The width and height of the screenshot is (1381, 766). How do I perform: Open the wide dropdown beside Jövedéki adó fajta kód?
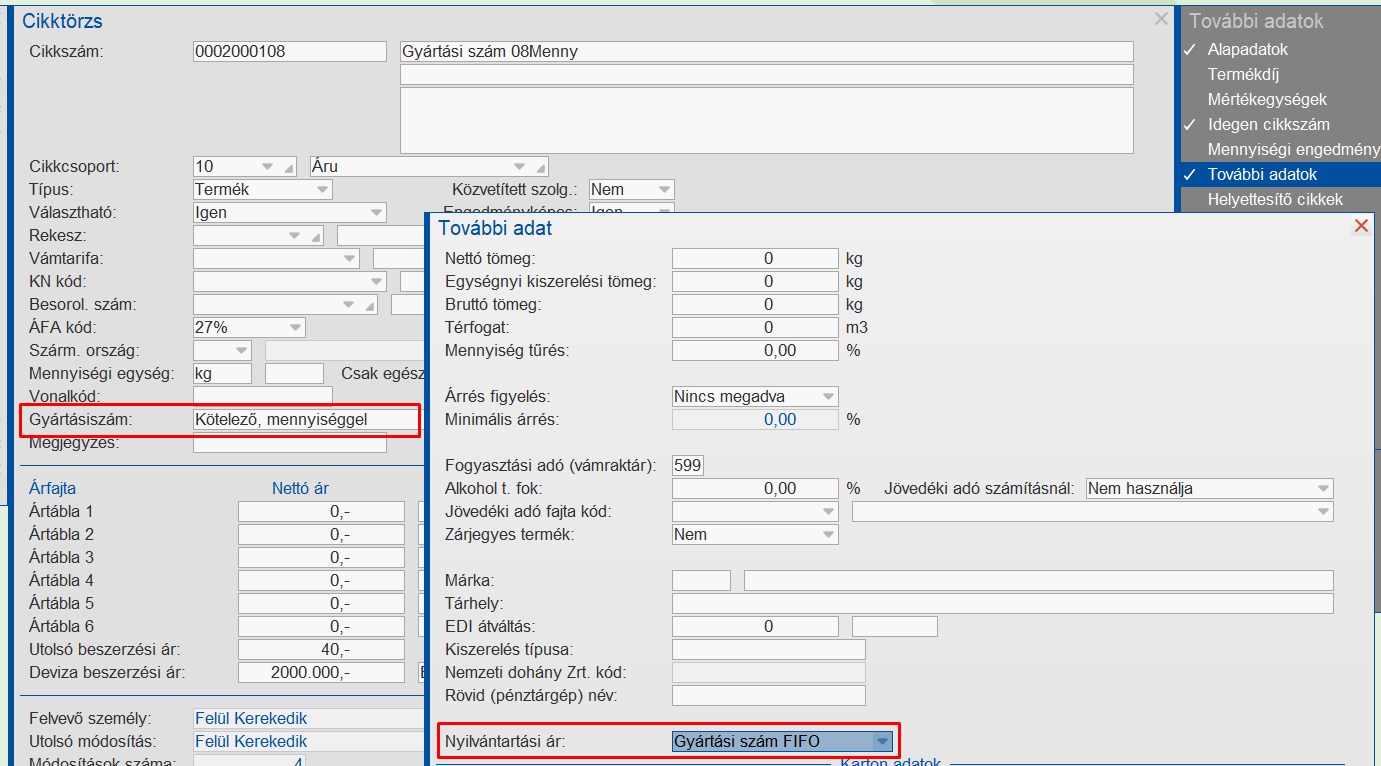(x=1323, y=512)
